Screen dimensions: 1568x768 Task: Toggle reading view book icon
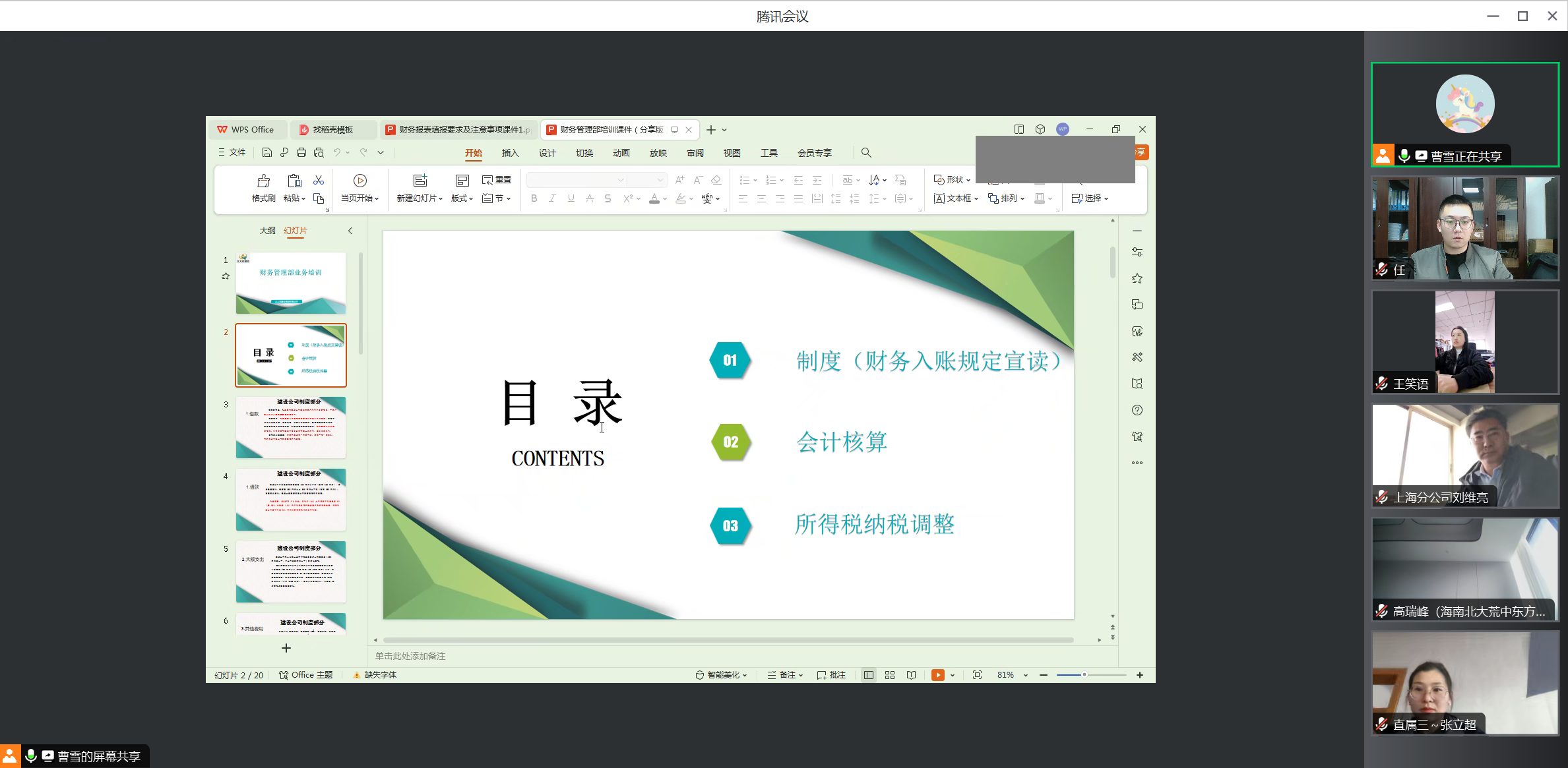(911, 675)
